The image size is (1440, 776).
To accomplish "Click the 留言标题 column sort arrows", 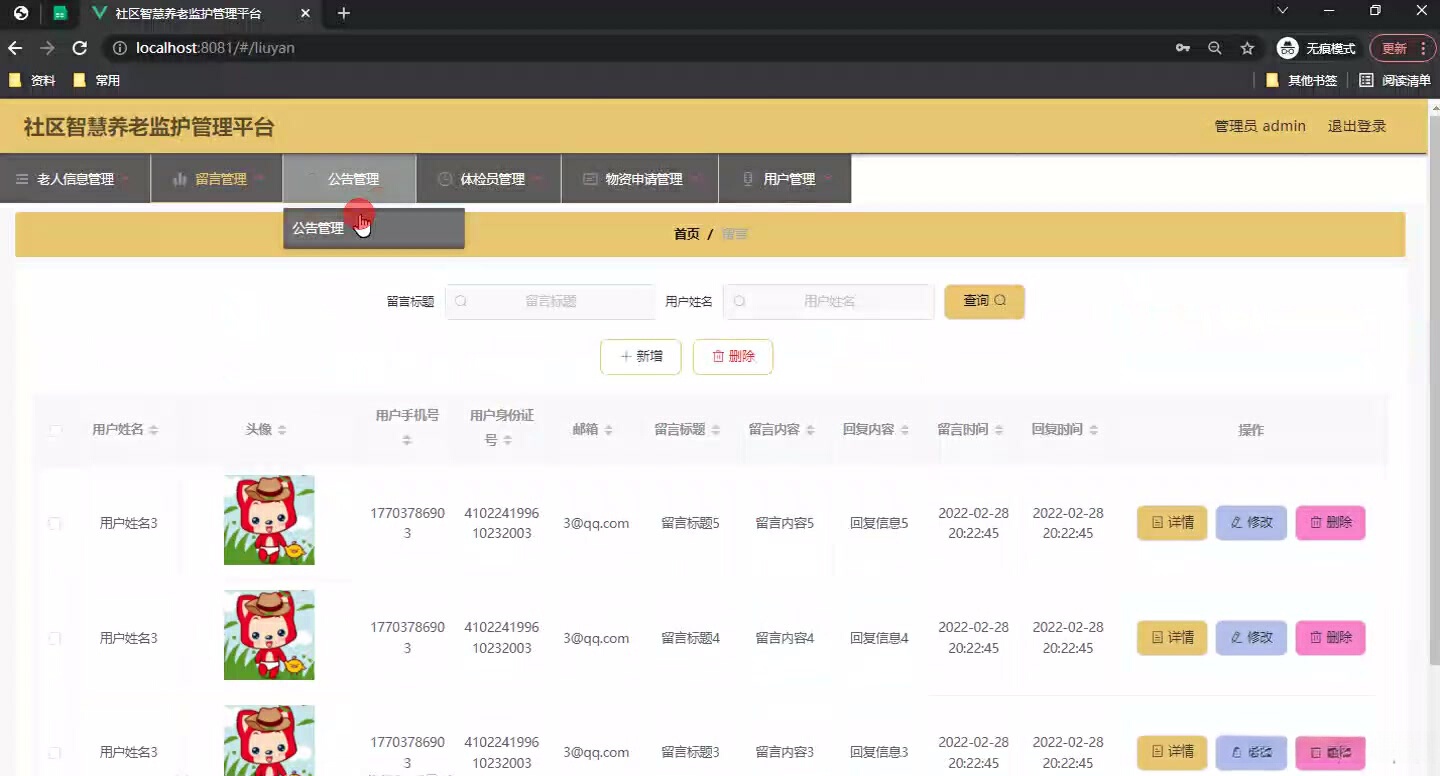I will [x=715, y=430].
